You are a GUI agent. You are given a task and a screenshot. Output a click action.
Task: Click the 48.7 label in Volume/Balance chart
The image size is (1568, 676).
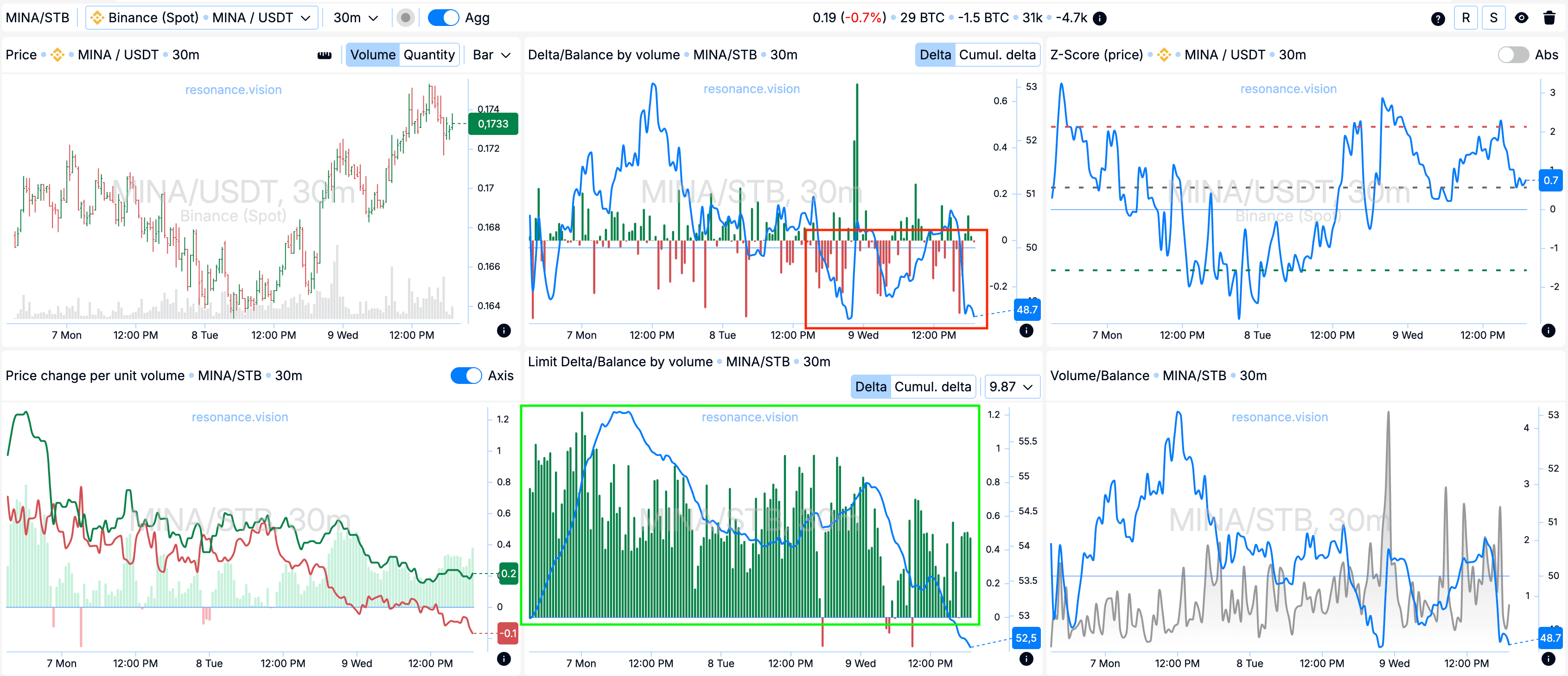pos(1550,638)
